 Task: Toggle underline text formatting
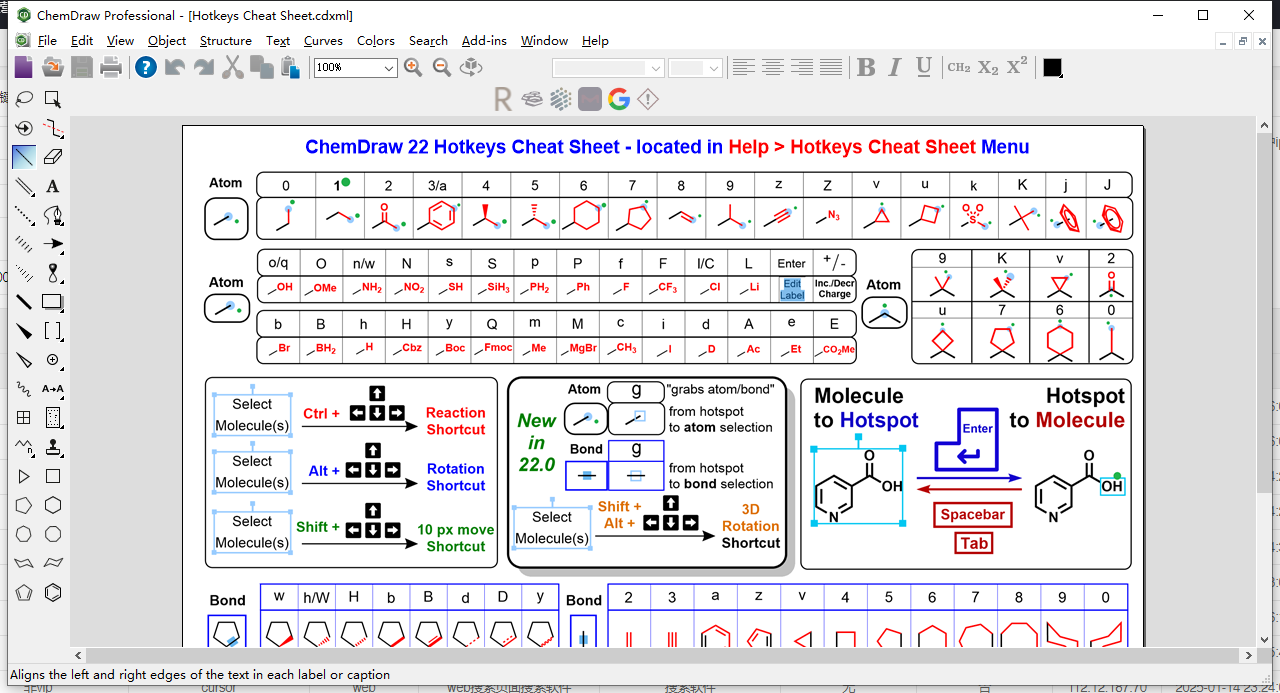[x=922, y=67]
